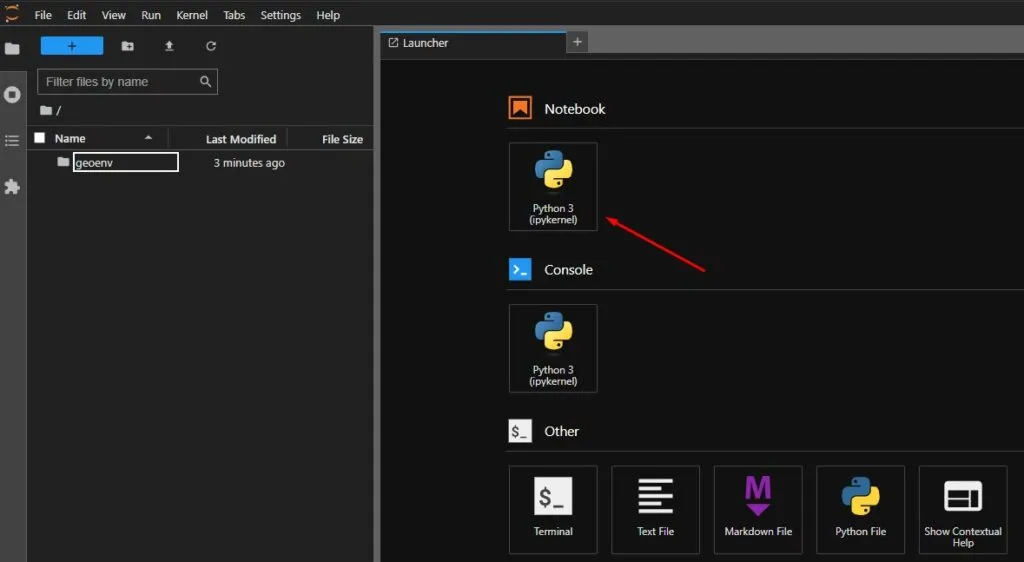Click the Other section terminal icon
The image size is (1024, 562).
coord(520,431)
